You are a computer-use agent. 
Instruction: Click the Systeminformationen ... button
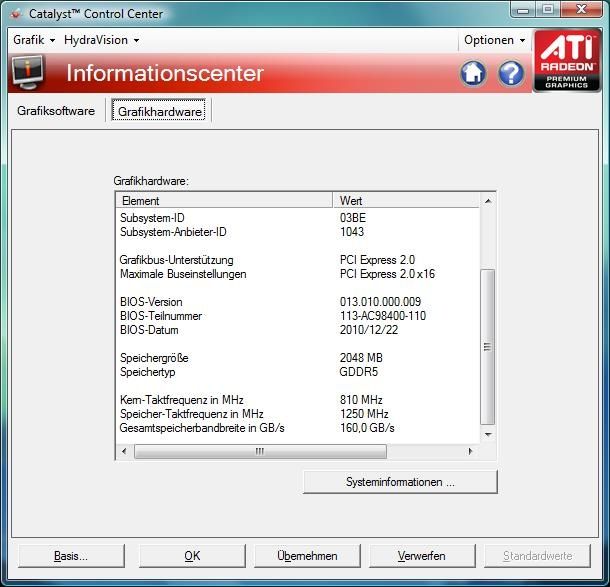400,482
